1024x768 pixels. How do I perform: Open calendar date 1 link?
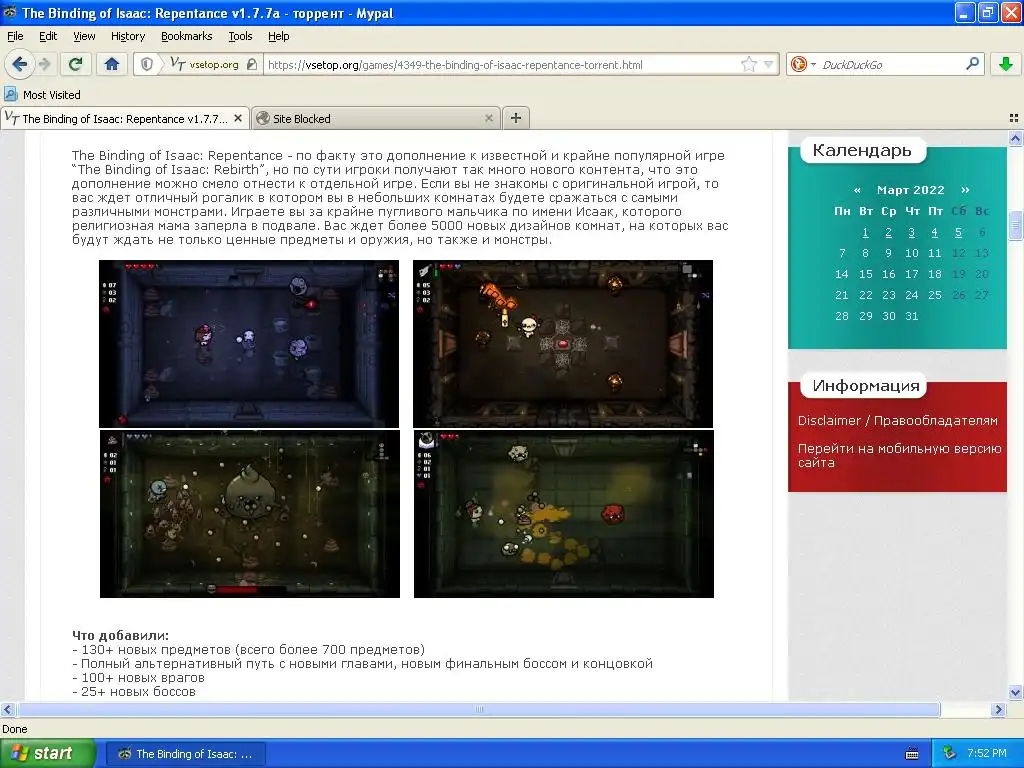click(865, 232)
